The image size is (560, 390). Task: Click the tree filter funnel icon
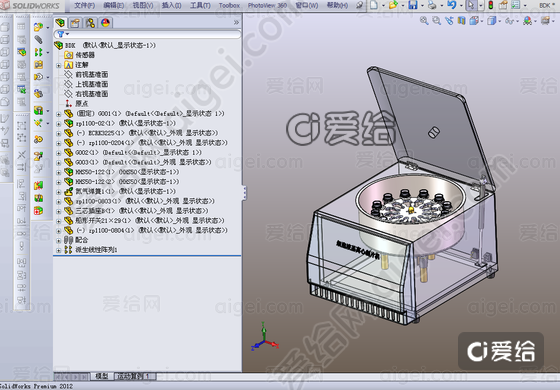61,34
